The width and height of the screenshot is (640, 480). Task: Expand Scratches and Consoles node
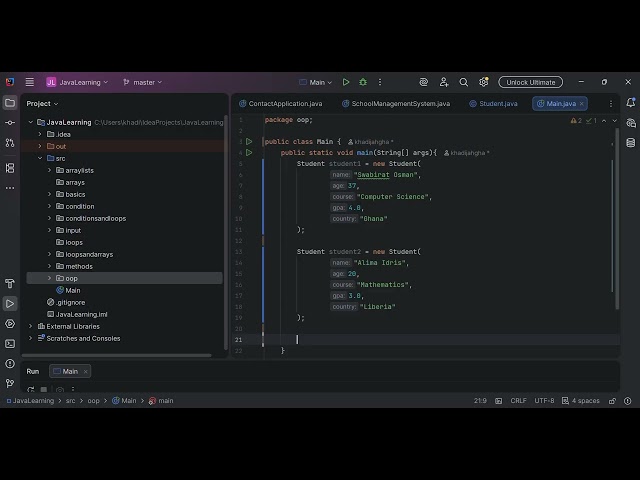pyautogui.click(x=31, y=338)
